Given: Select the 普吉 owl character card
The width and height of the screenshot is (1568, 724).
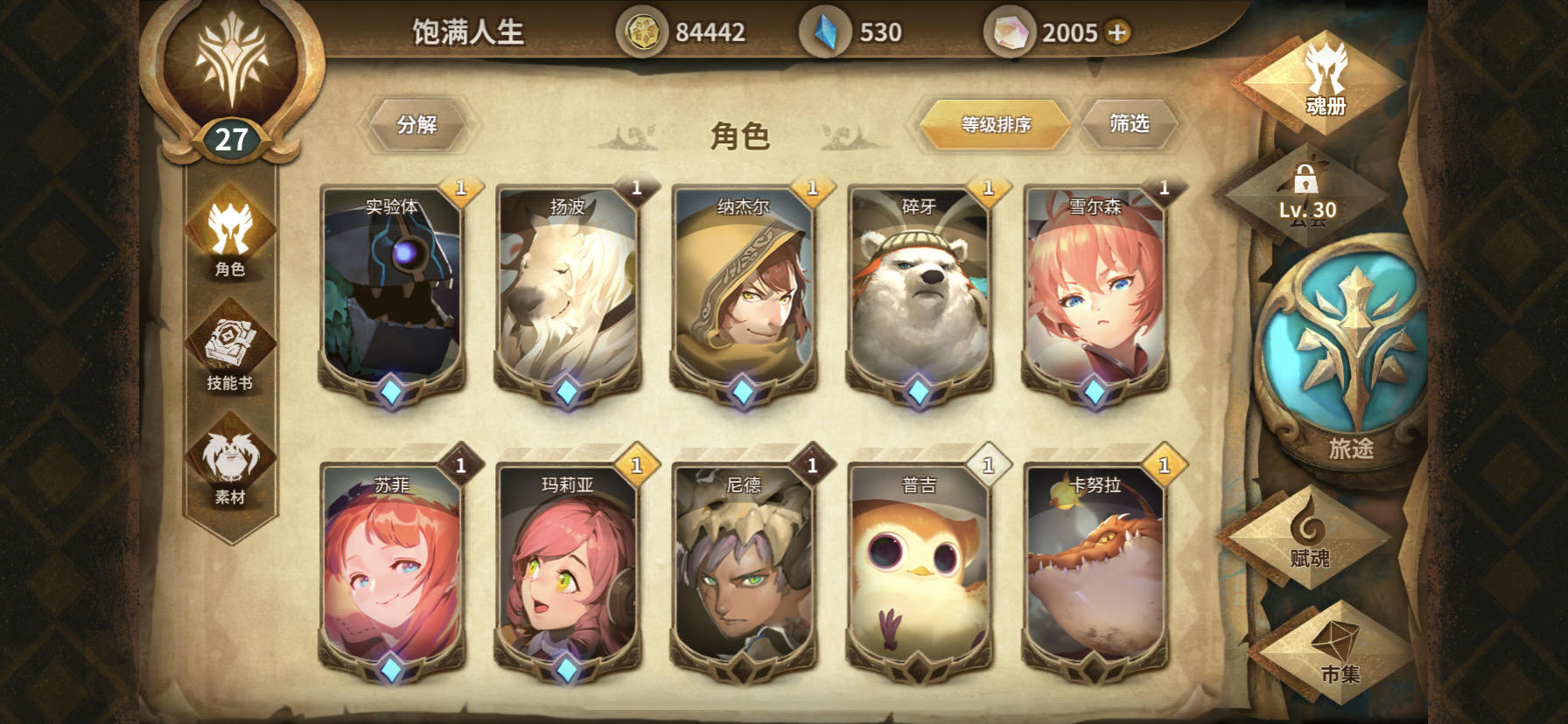Looking at the screenshot, I should [919, 570].
